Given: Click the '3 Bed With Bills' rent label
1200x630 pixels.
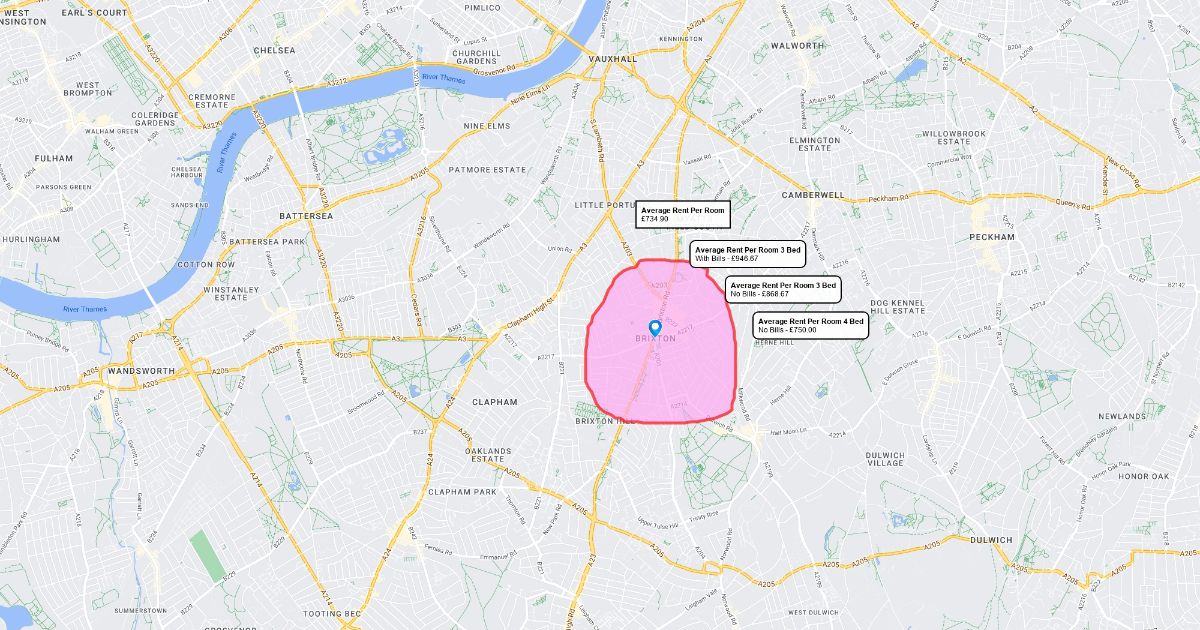Looking at the screenshot, I should 747,253.
